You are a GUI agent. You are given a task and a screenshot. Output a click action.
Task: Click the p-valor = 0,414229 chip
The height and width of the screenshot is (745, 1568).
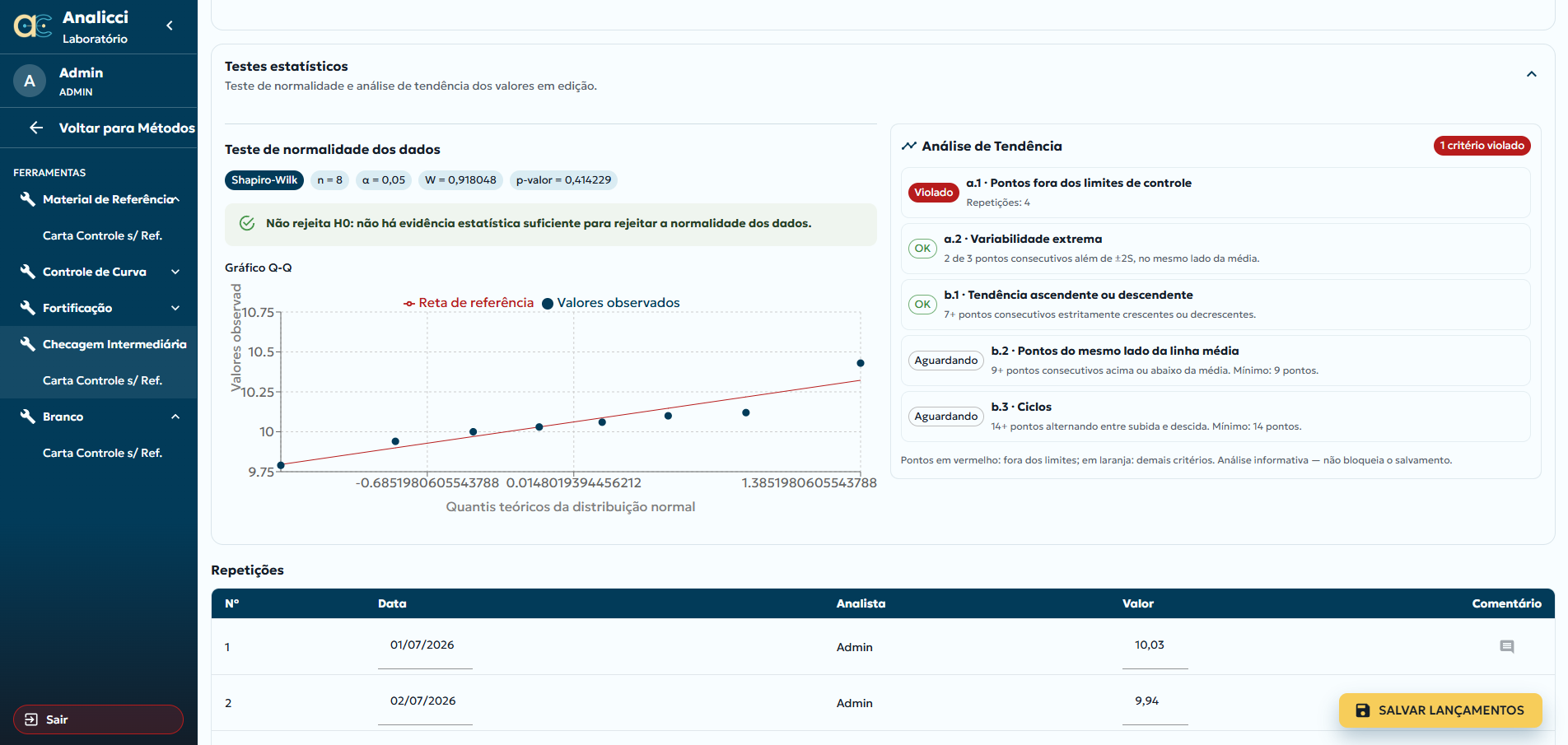(563, 180)
